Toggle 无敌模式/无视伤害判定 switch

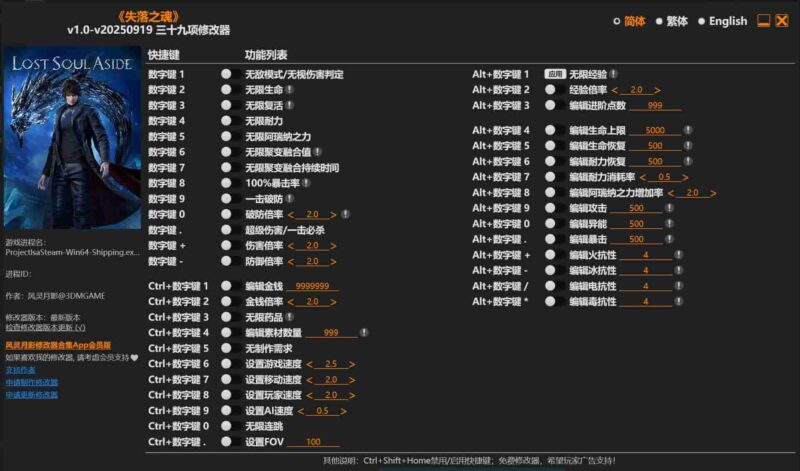tap(231, 74)
